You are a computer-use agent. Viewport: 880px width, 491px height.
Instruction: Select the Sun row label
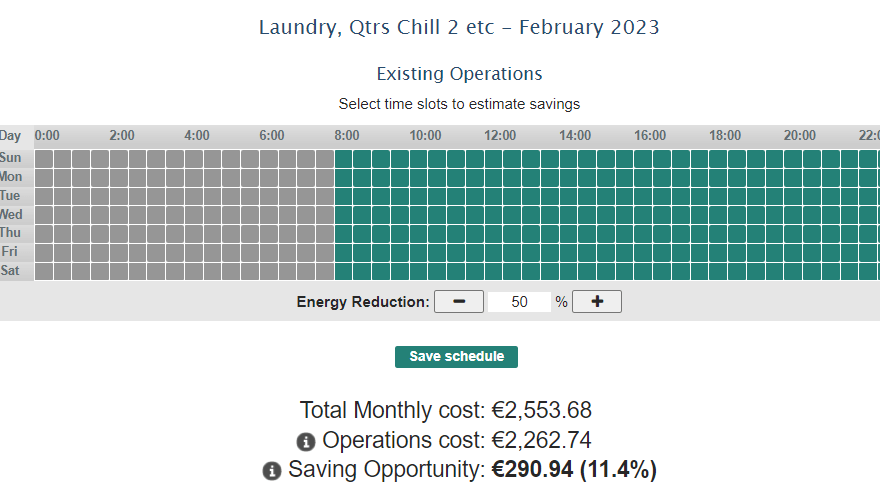[x=11, y=158]
